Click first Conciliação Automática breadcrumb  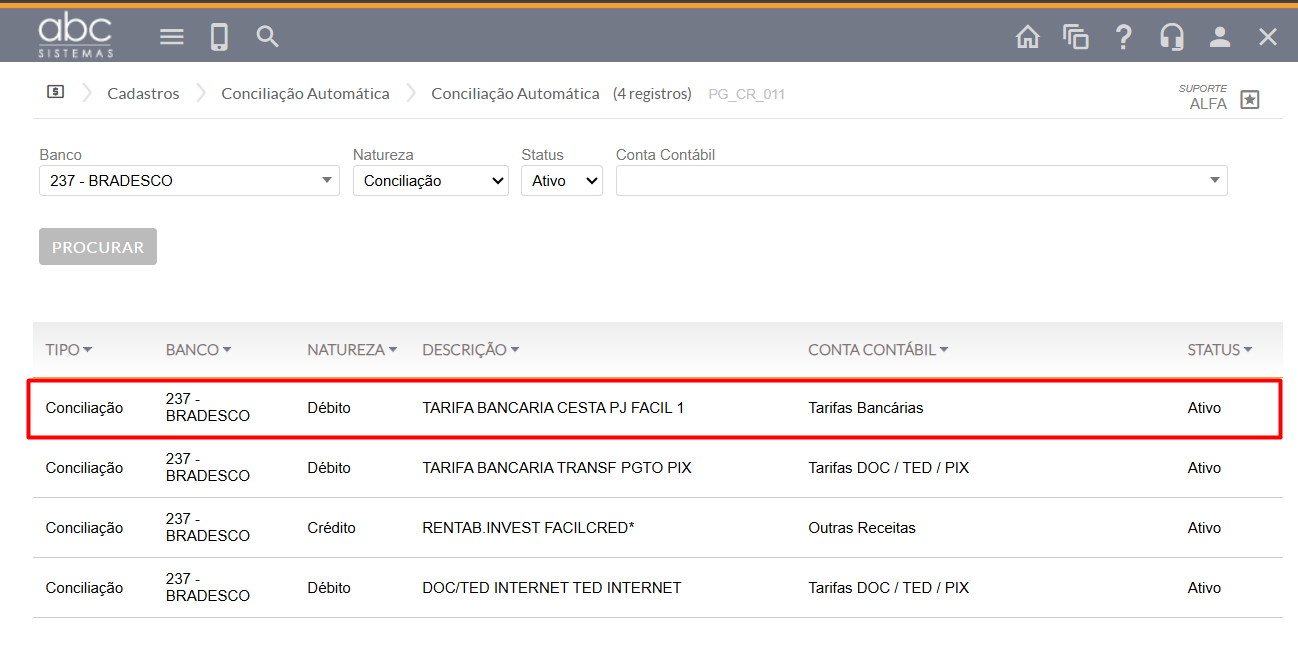pos(305,93)
